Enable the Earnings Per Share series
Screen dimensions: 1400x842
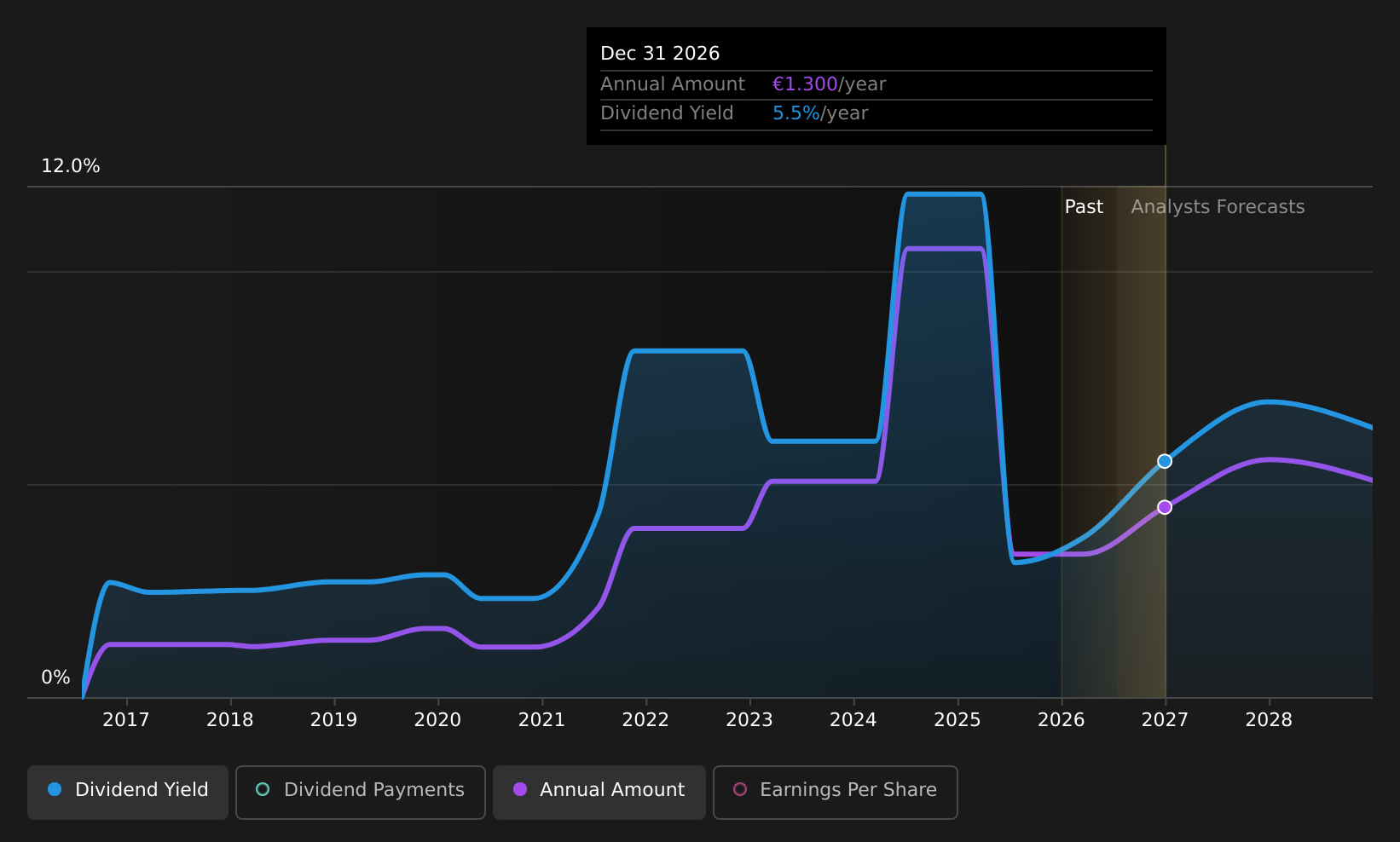(836, 792)
